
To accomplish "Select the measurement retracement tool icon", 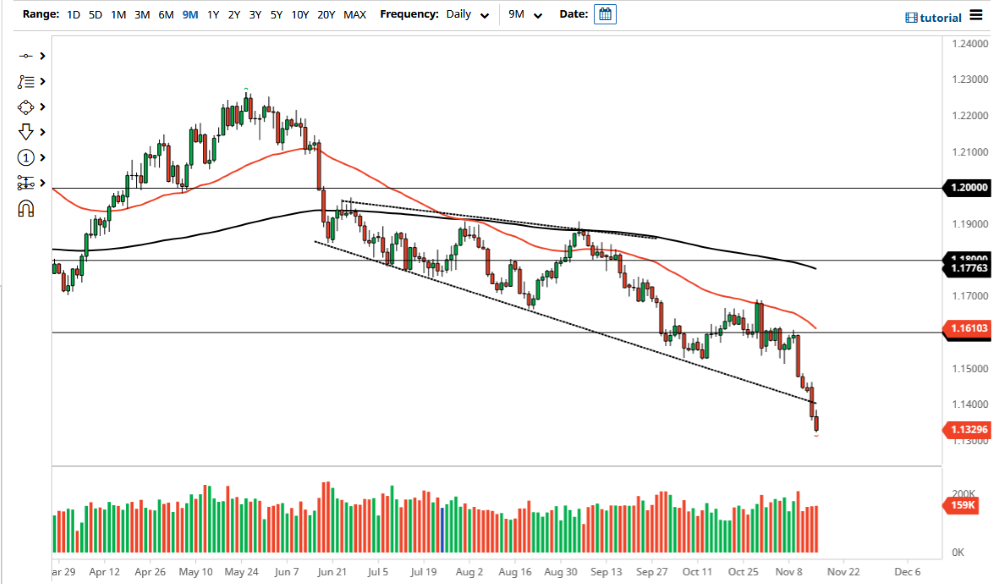I will pyautogui.click(x=26, y=183).
